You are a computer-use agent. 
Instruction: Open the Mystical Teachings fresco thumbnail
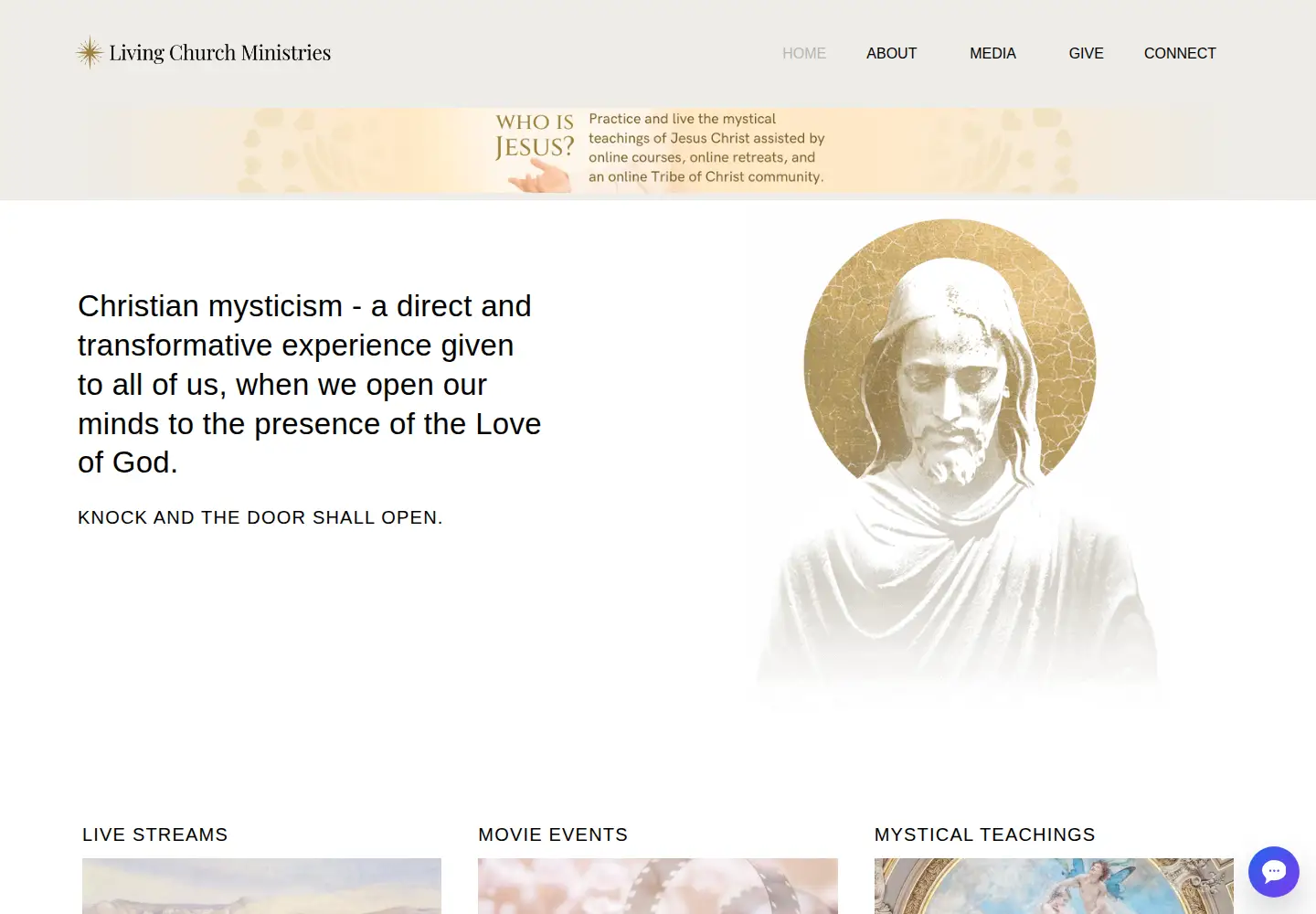pos(1054,886)
